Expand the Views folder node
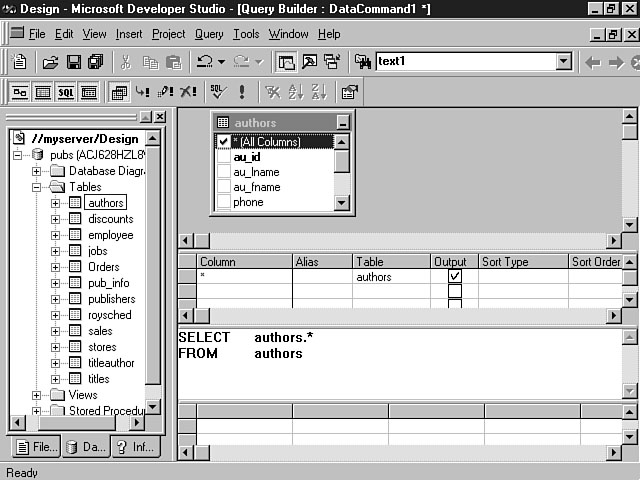The width and height of the screenshot is (640, 480). pos(37,395)
